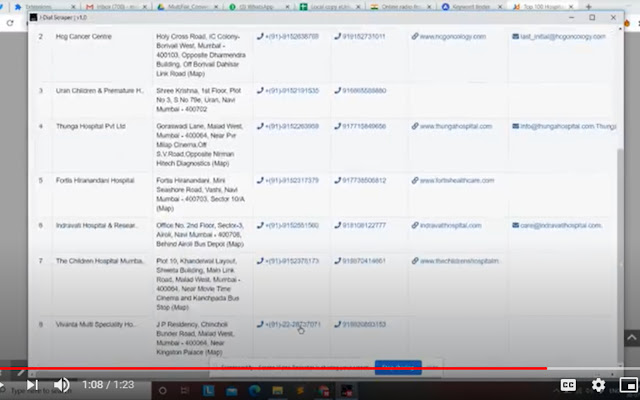
Task: Open File Explorer from the taskbar
Action: click(x=278, y=391)
